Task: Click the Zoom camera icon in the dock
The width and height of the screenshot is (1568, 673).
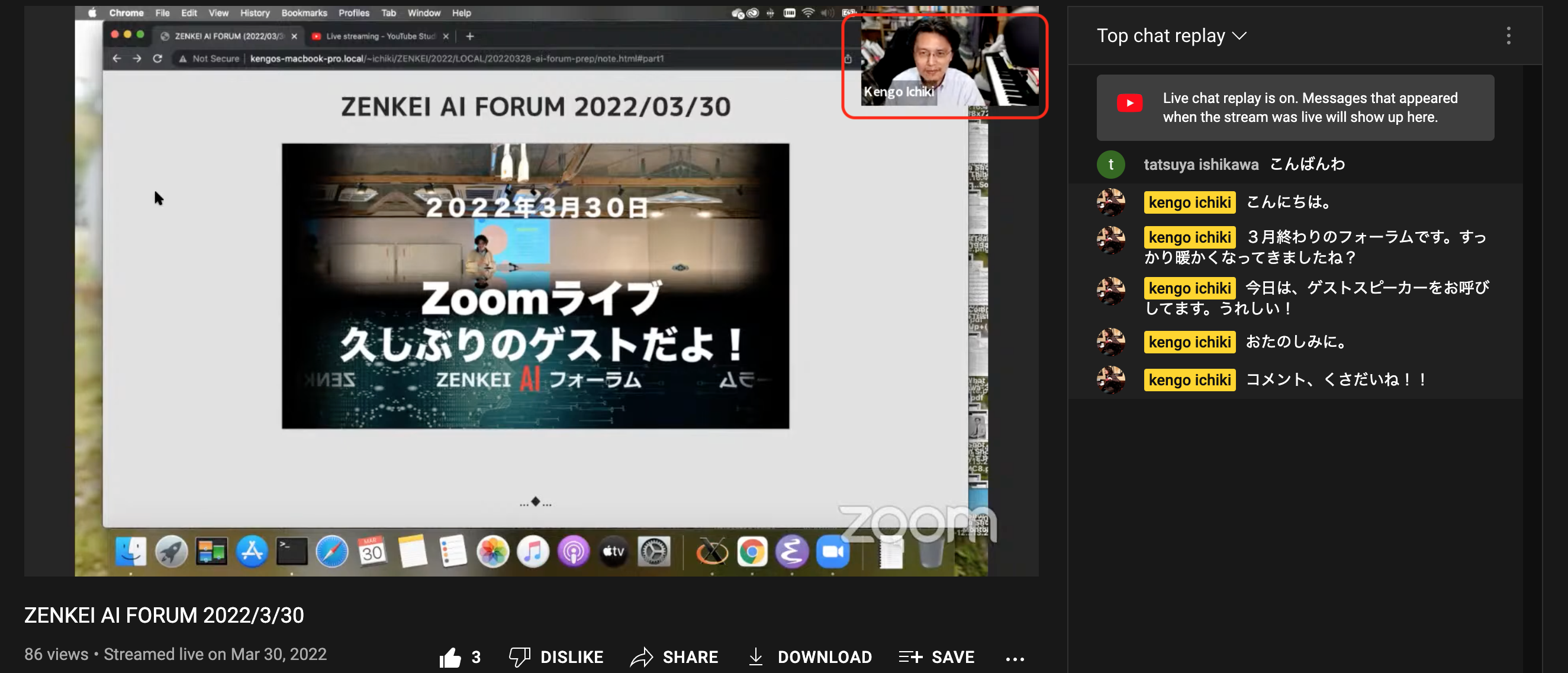Action: [x=833, y=552]
